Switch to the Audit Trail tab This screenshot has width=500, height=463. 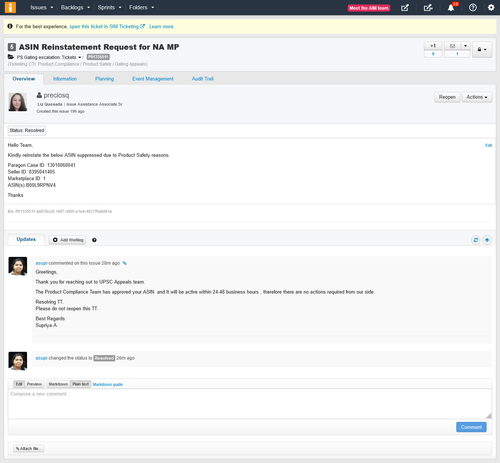coord(203,79)
